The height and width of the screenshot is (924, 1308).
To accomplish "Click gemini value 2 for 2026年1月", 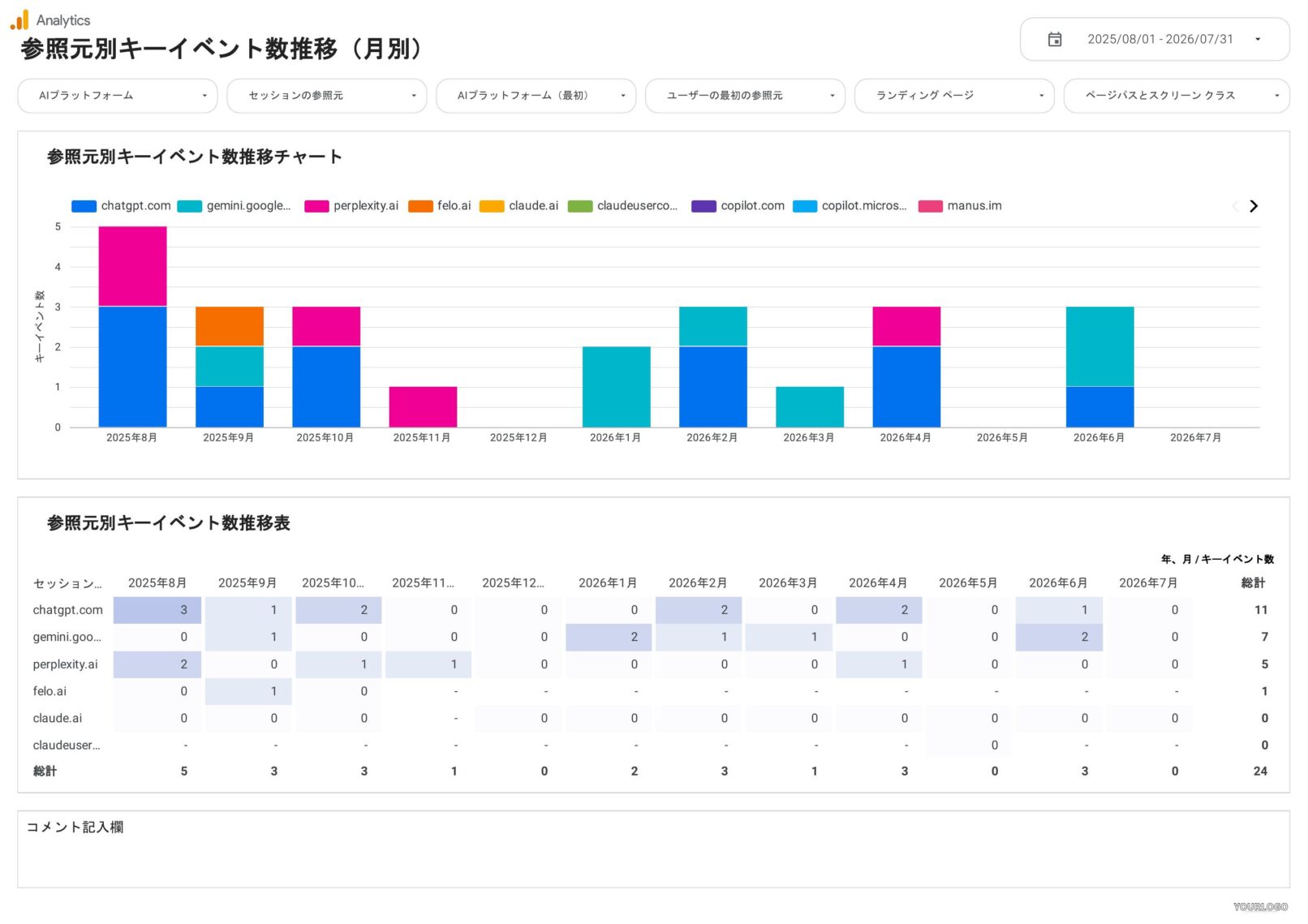I will (609, 637).
